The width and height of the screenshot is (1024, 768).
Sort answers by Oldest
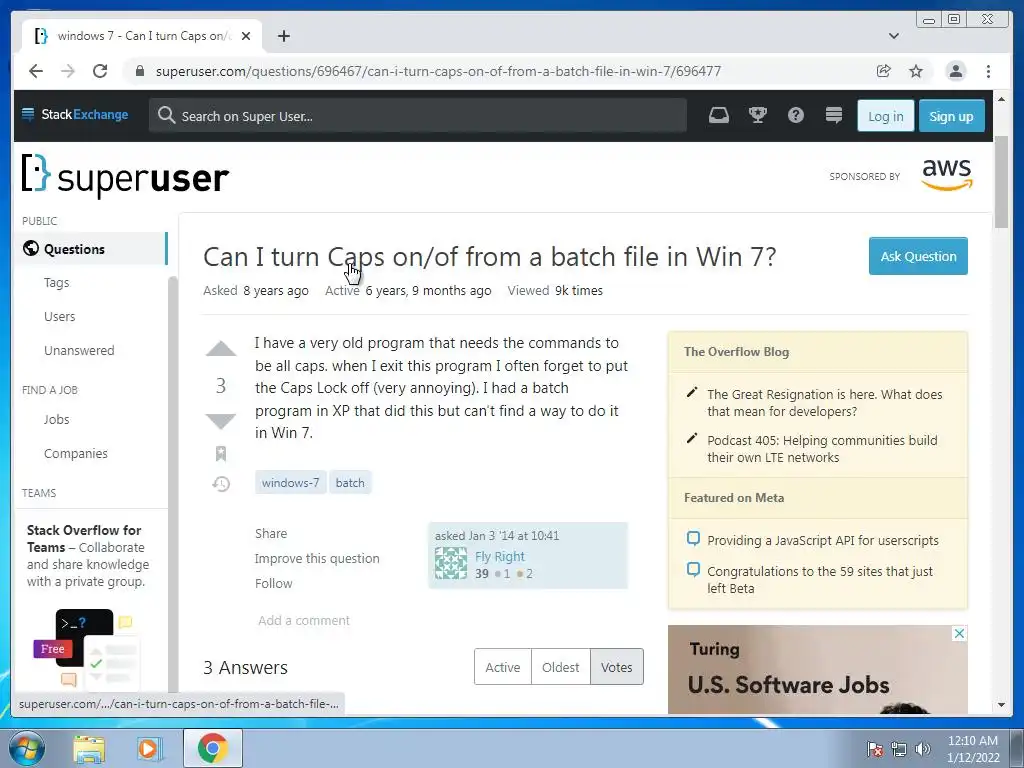tap(560, 667)
